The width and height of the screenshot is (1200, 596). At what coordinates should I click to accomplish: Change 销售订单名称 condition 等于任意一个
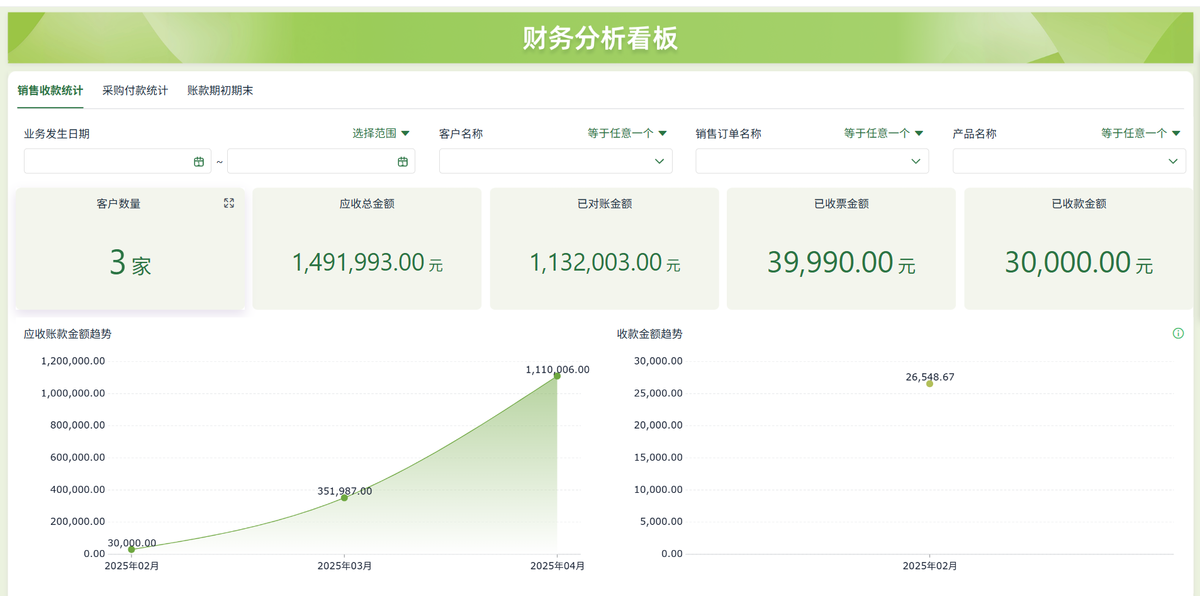[x=884, y=133]
